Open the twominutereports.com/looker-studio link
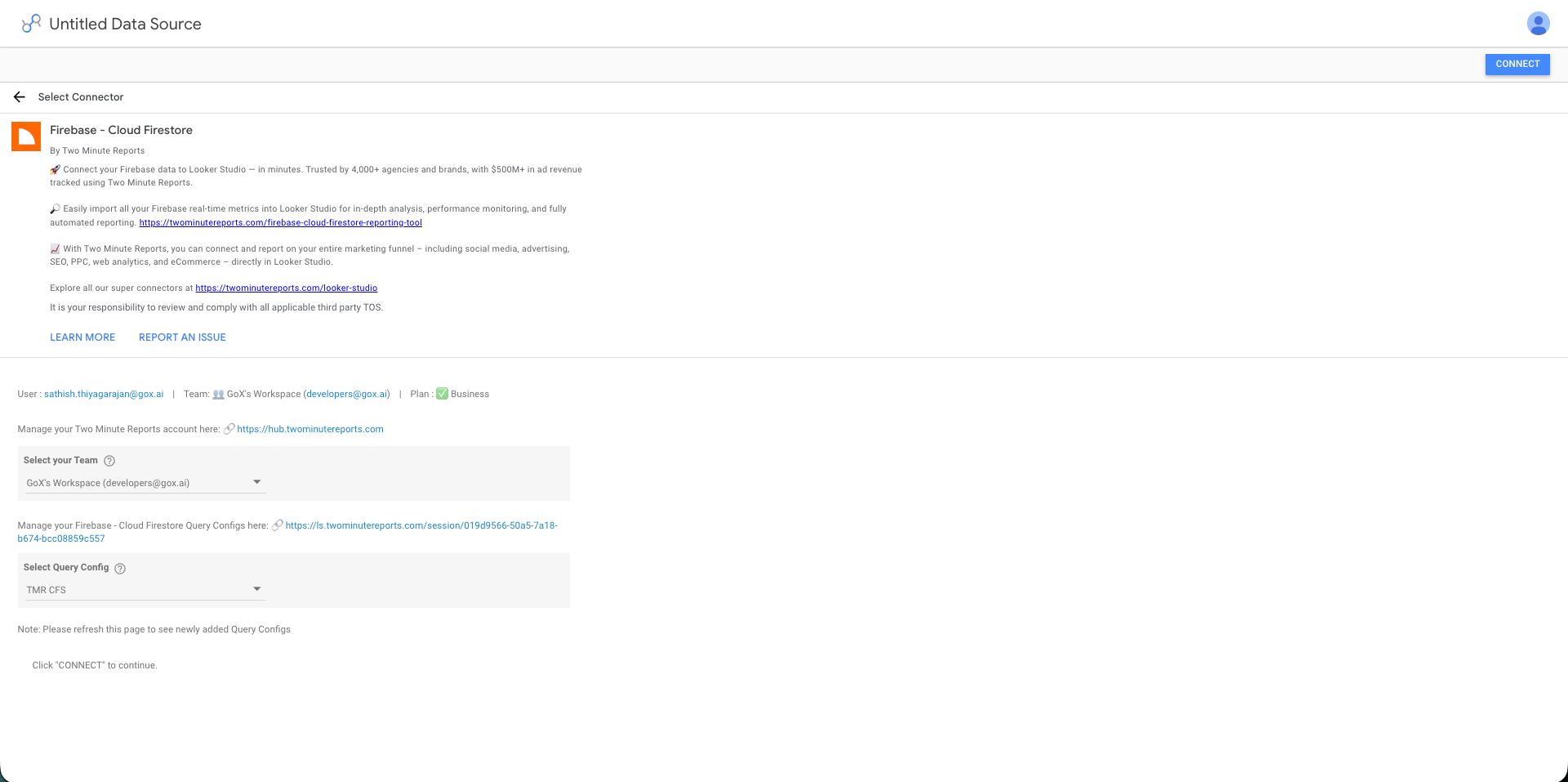The image size is (1568, 782). tap(285, 288)
